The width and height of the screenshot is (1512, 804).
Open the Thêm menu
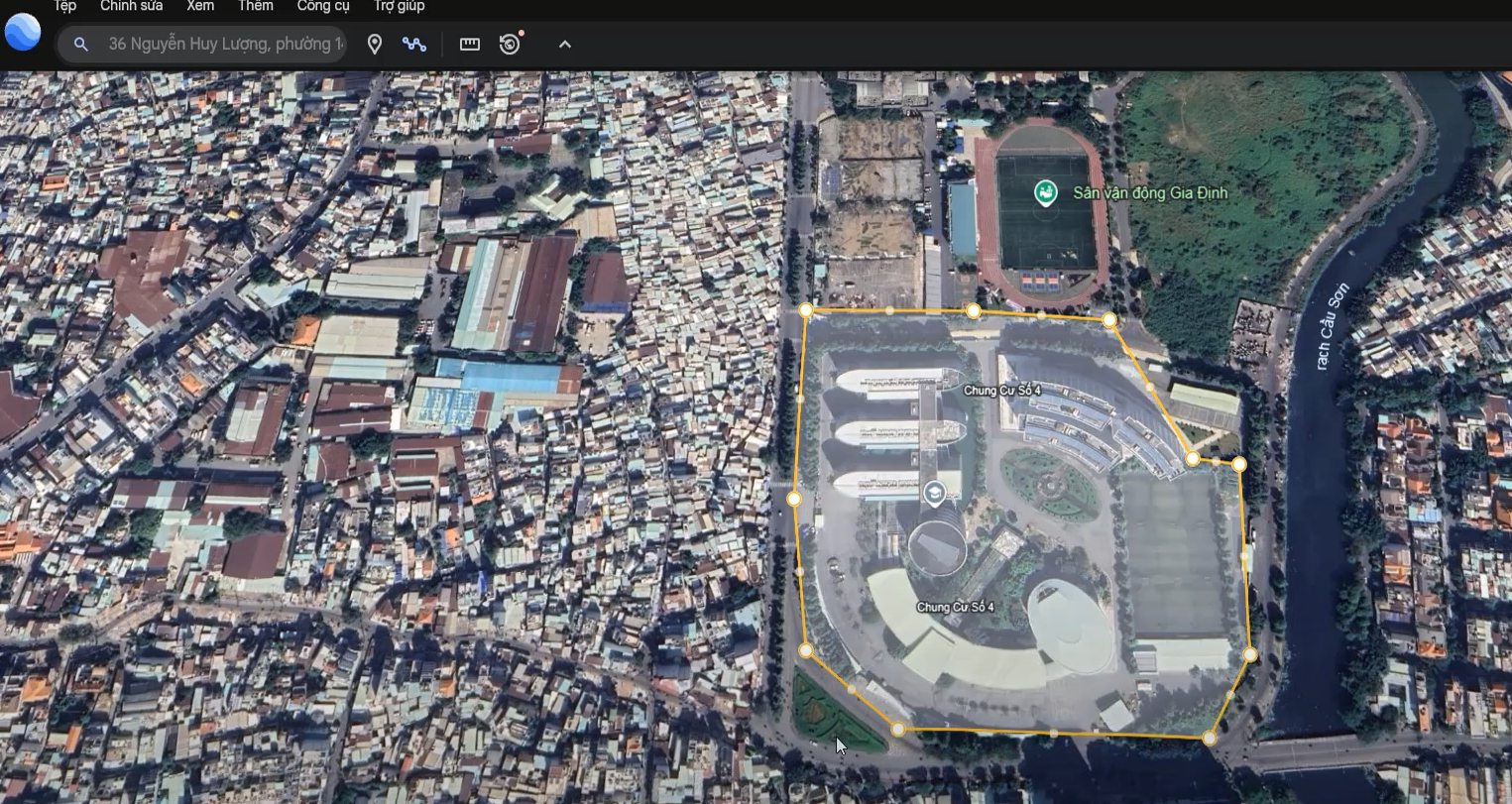[x=255, y=6]
